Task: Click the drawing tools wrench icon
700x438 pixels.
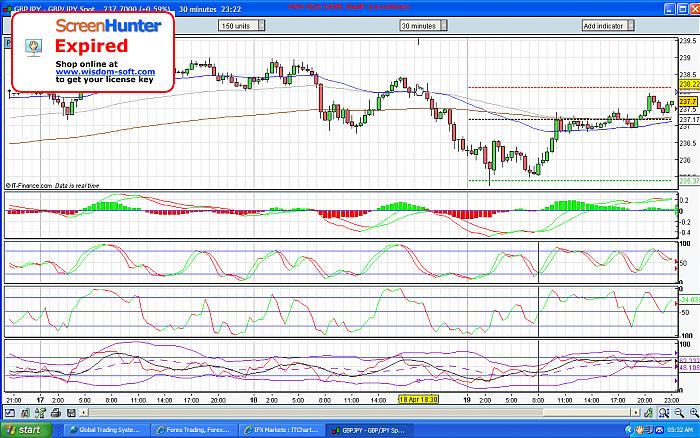Action: tap(649, 413)
